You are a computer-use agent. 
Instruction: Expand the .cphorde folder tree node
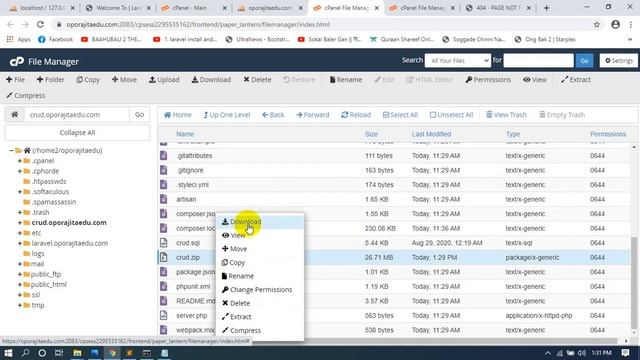20,171
